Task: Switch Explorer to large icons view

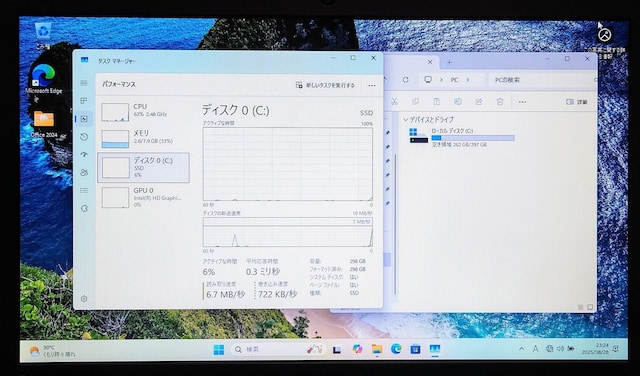Action: [590, 307]
